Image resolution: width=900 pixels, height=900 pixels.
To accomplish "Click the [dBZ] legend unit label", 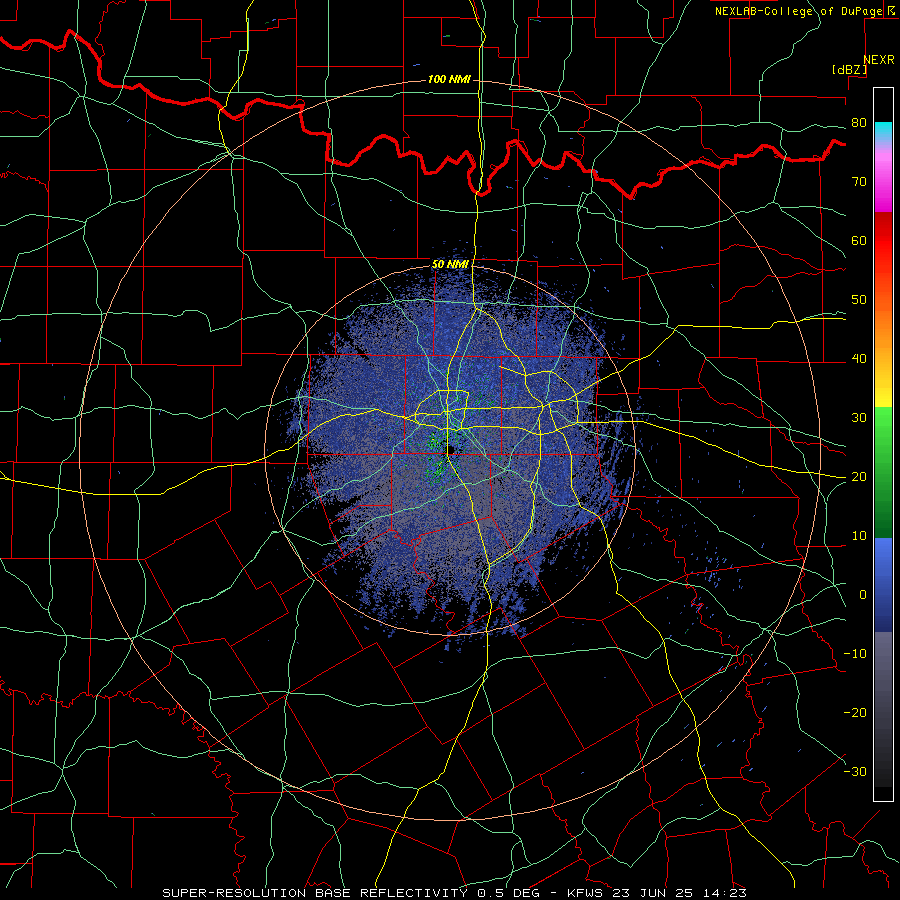I will pos(849,69).
